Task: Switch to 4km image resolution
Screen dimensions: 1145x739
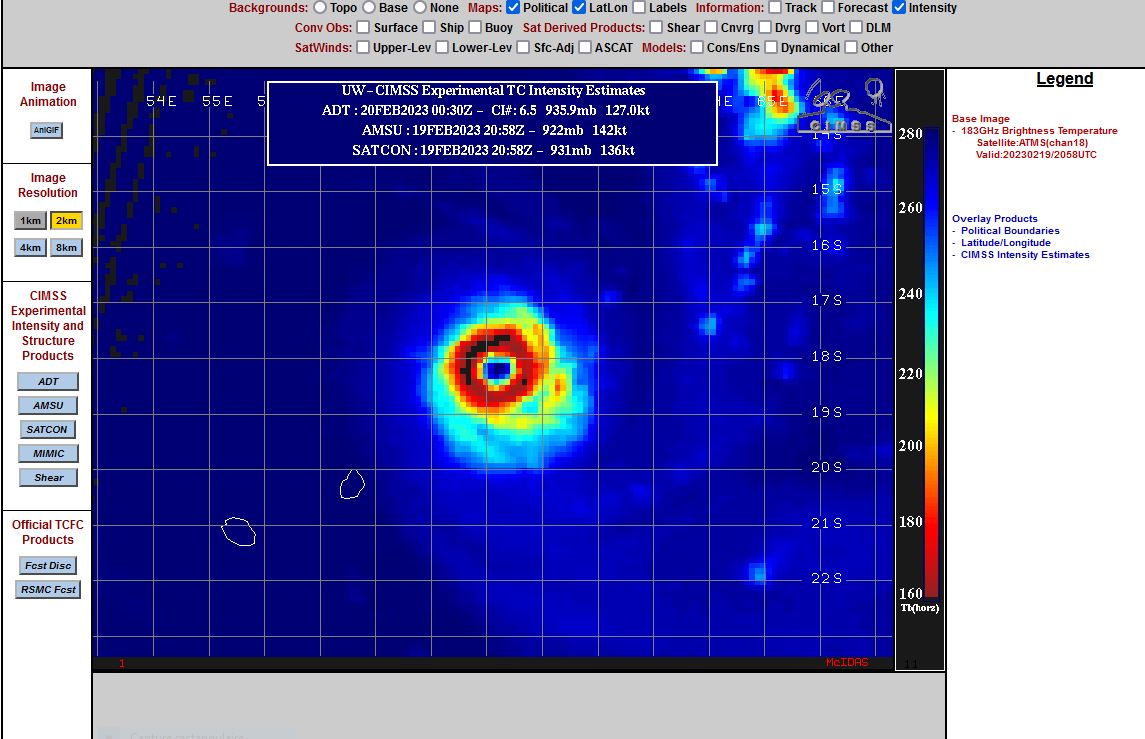Action: pyautogui.click(x=31, y=247)
